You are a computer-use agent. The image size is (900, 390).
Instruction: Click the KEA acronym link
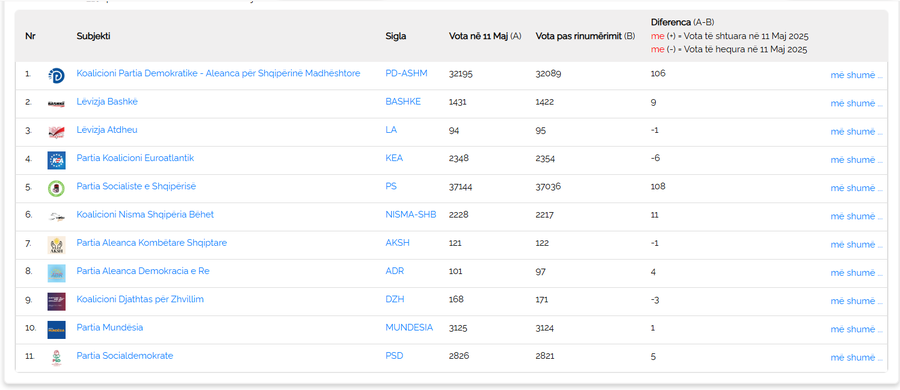point(394,158)
